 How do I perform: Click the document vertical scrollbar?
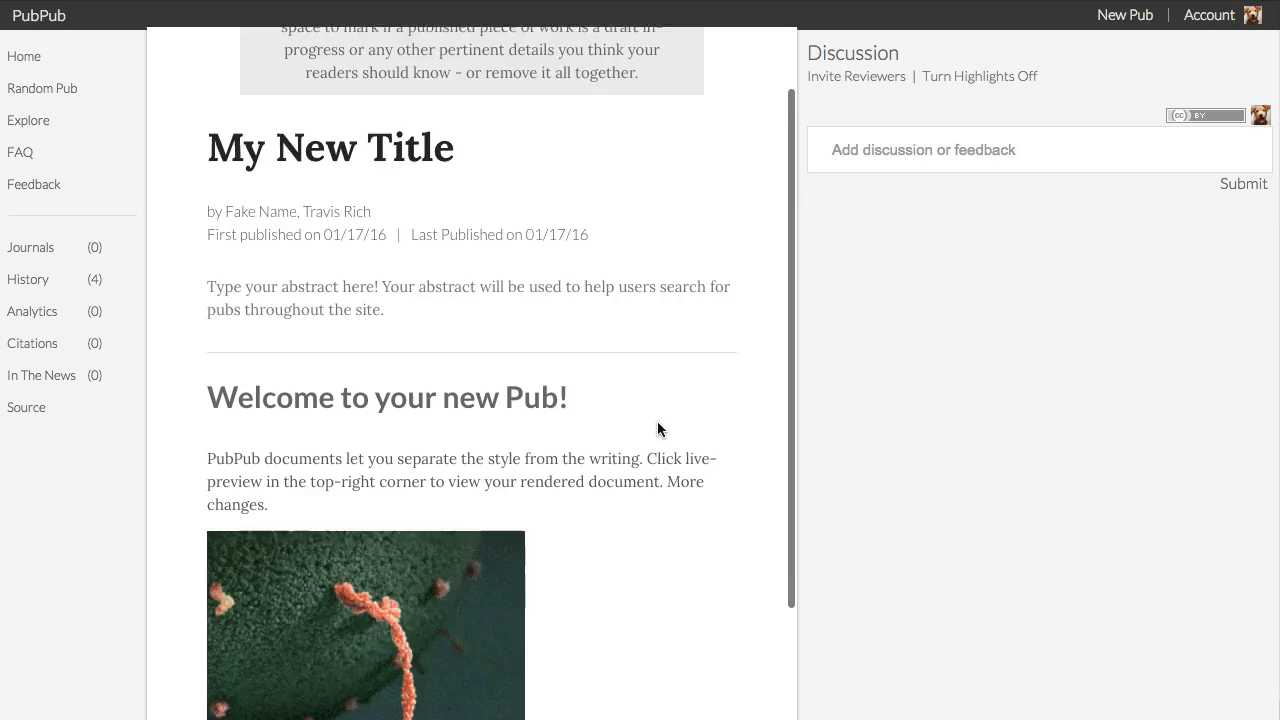791,348
